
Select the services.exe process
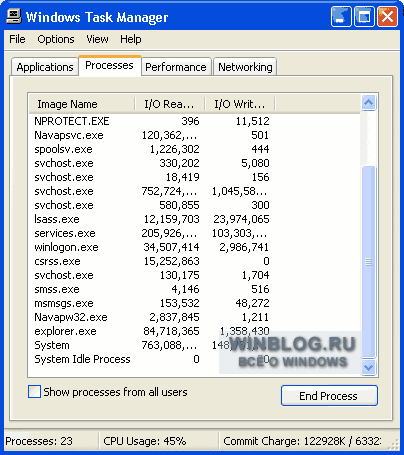[x=152, y=233]
